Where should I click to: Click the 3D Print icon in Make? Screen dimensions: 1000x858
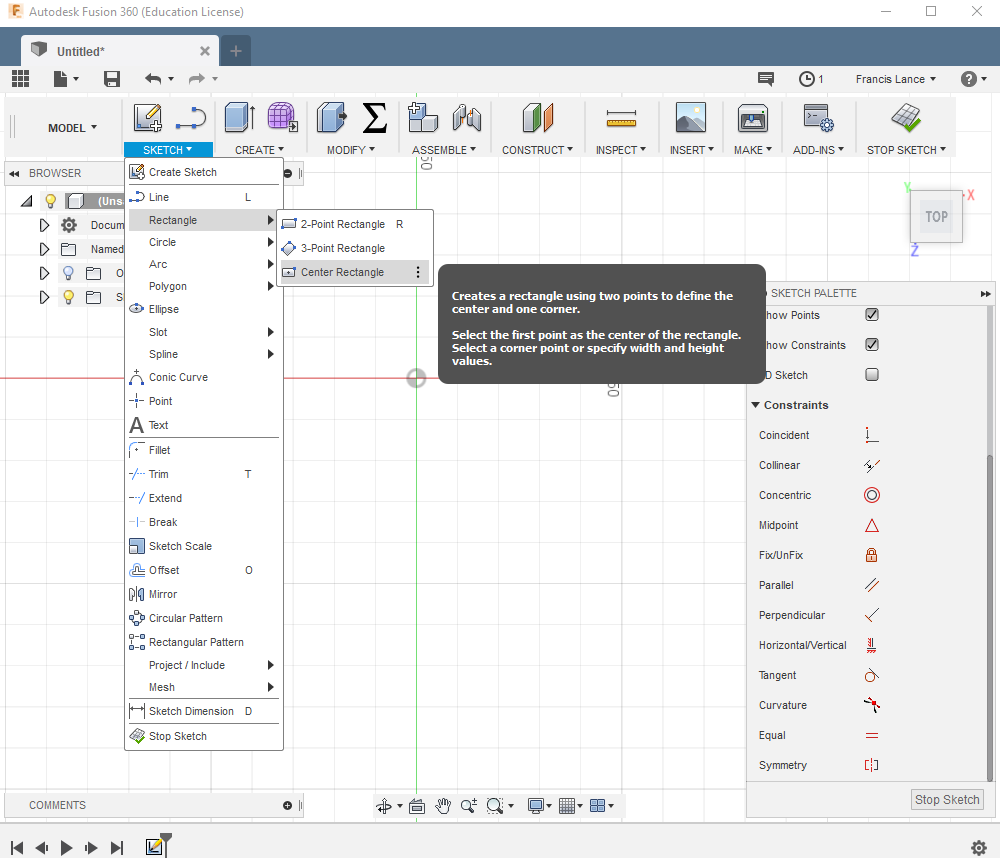(753, 118)
